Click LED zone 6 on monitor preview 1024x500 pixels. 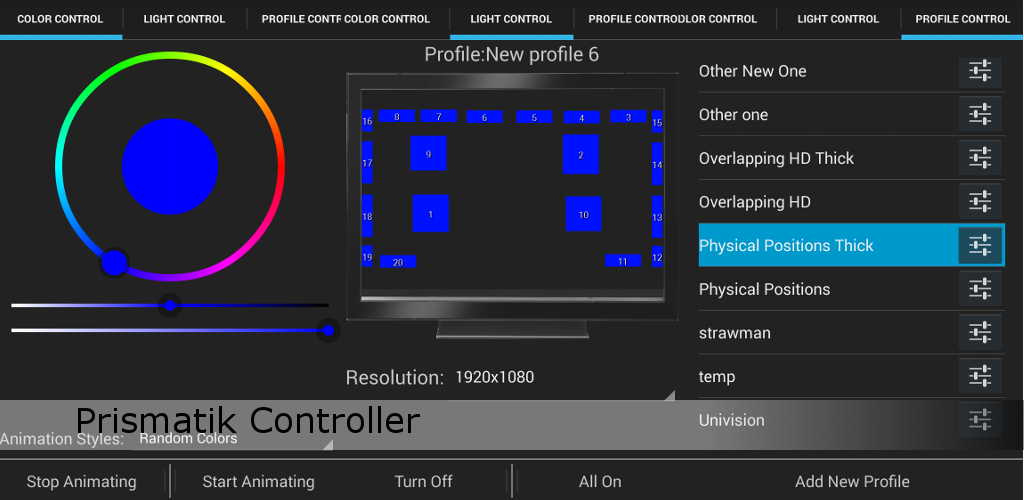pos(485,117)
